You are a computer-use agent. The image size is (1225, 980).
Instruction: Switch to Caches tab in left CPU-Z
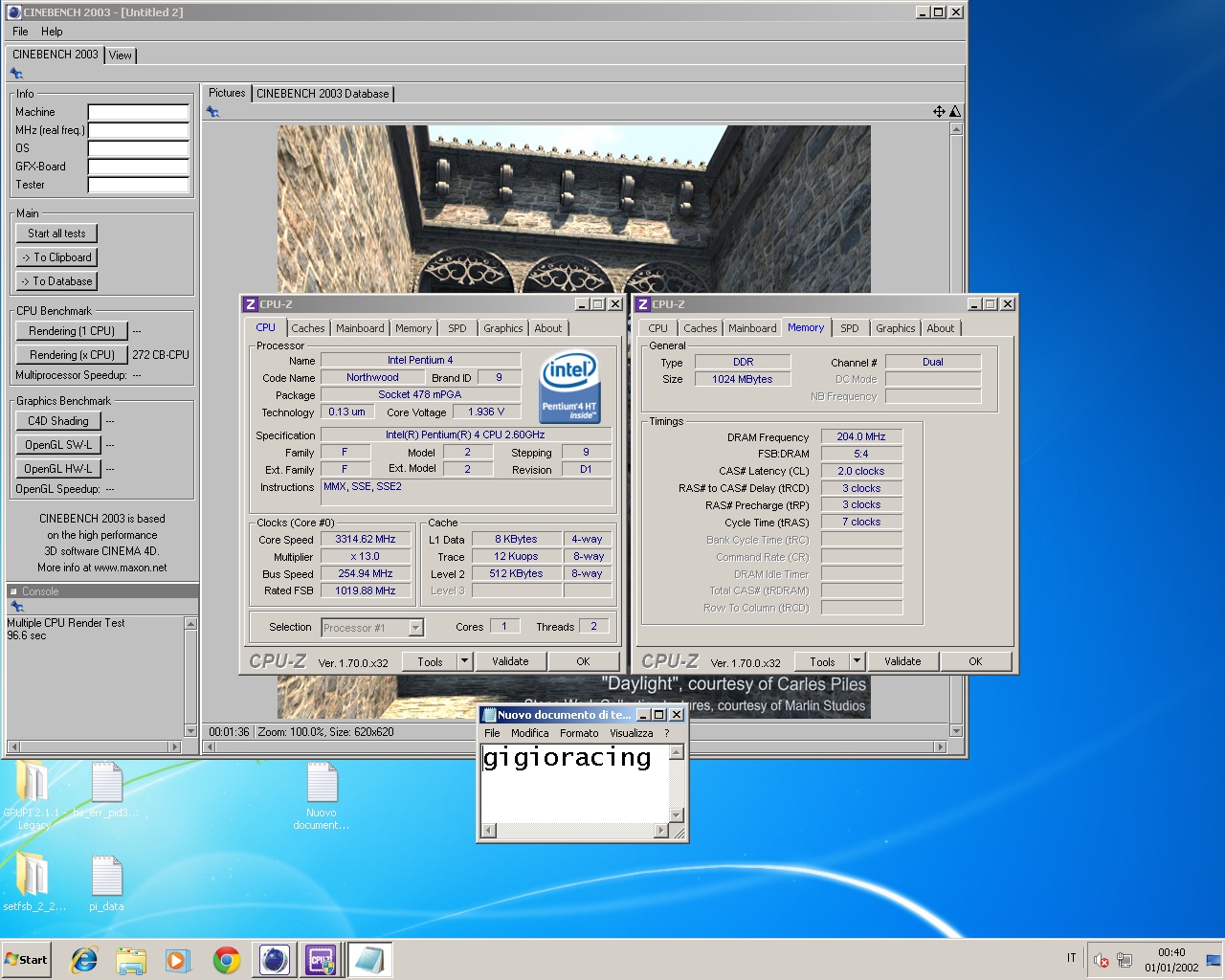click(308, 328)
